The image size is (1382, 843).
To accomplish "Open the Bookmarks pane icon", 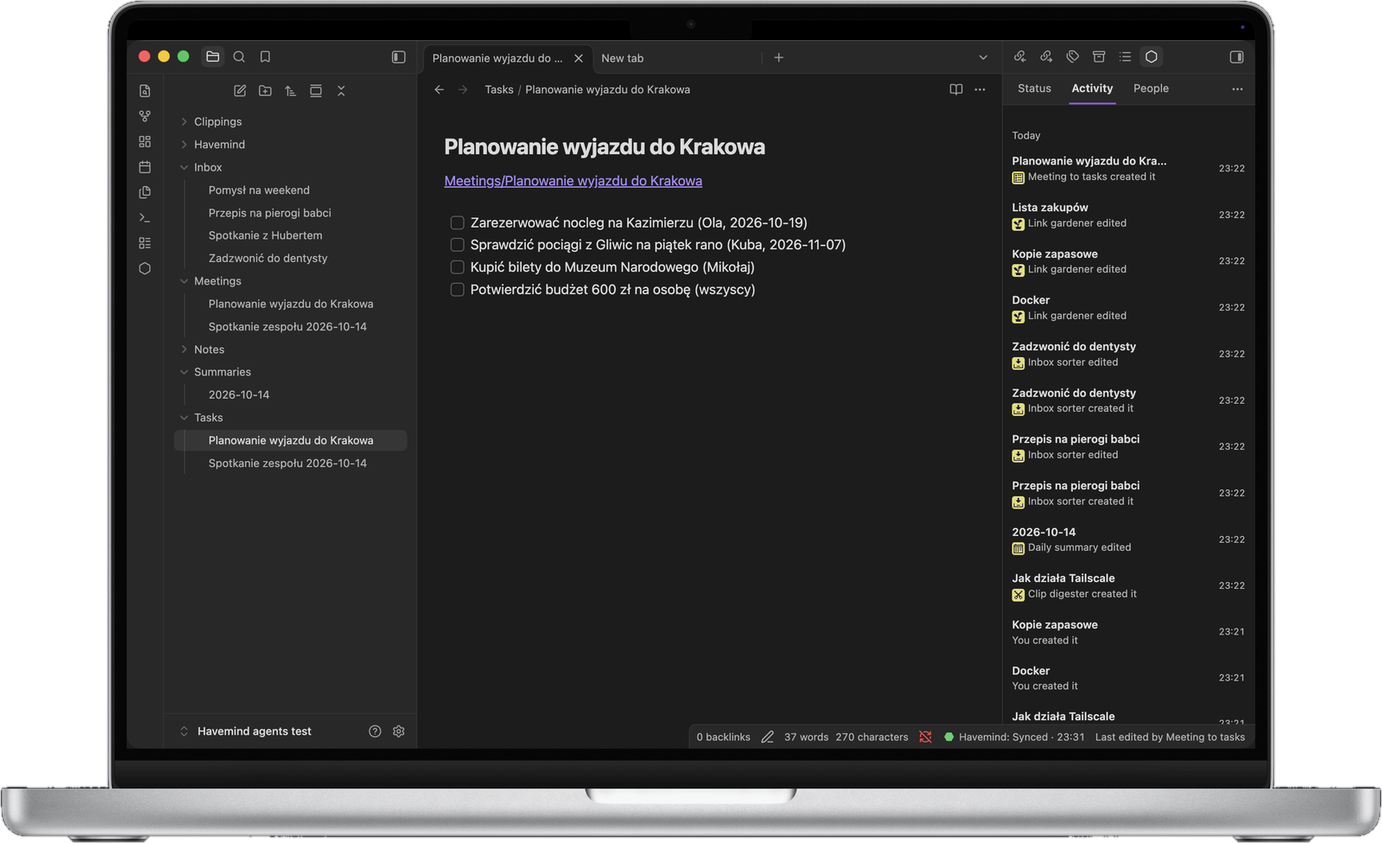I will 265,57.
